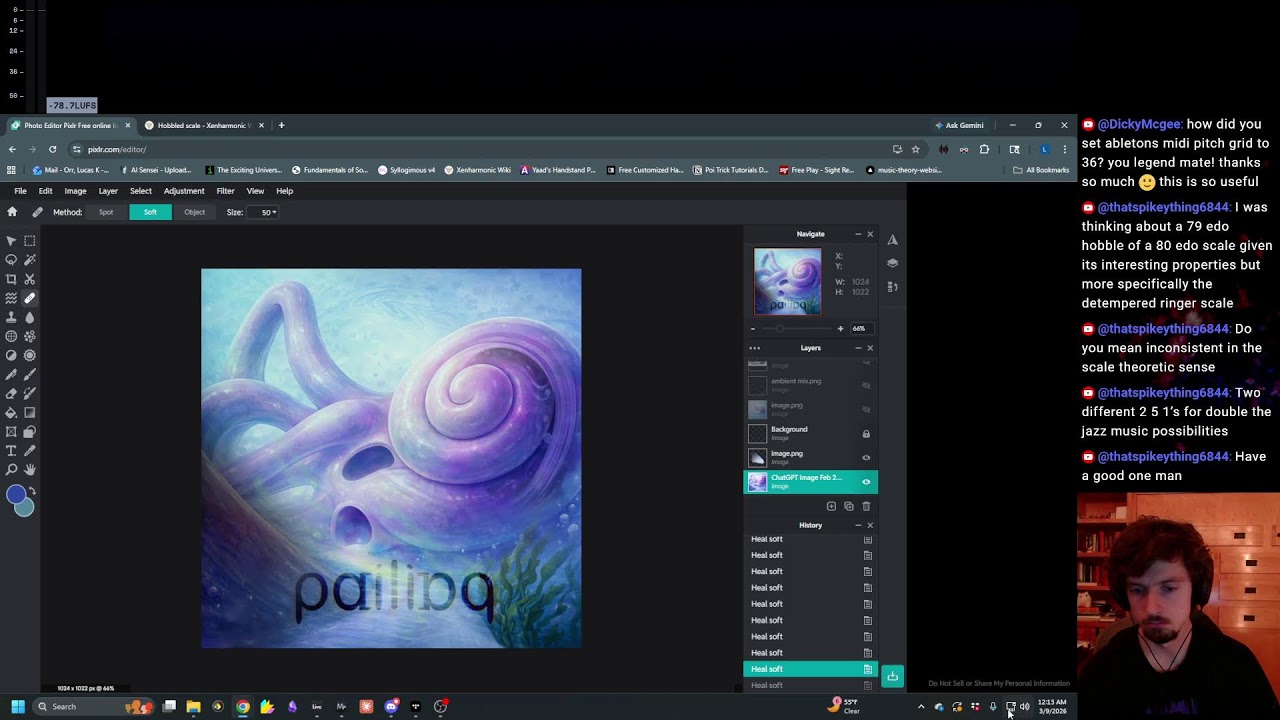Select the Heal bandage tool
This screenshot has height=720, width=1280.
[30, 298]
